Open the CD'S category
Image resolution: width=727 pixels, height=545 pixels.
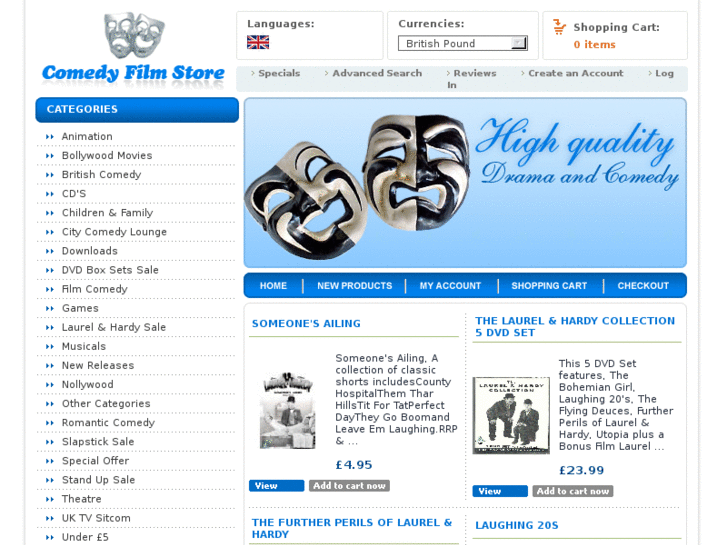(74, 193)
